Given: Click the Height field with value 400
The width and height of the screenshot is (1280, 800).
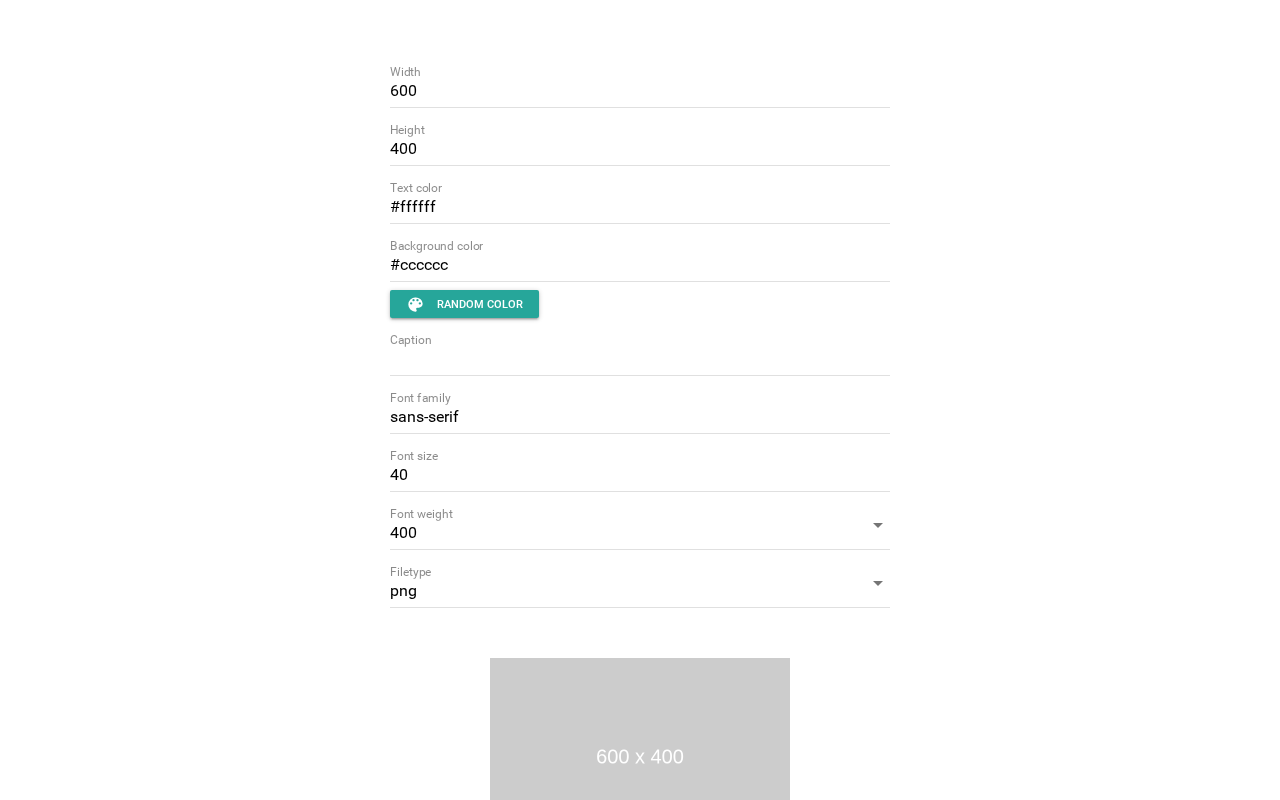Looking at the screenshot, I should pyautogui.click(x=640, y=149).
